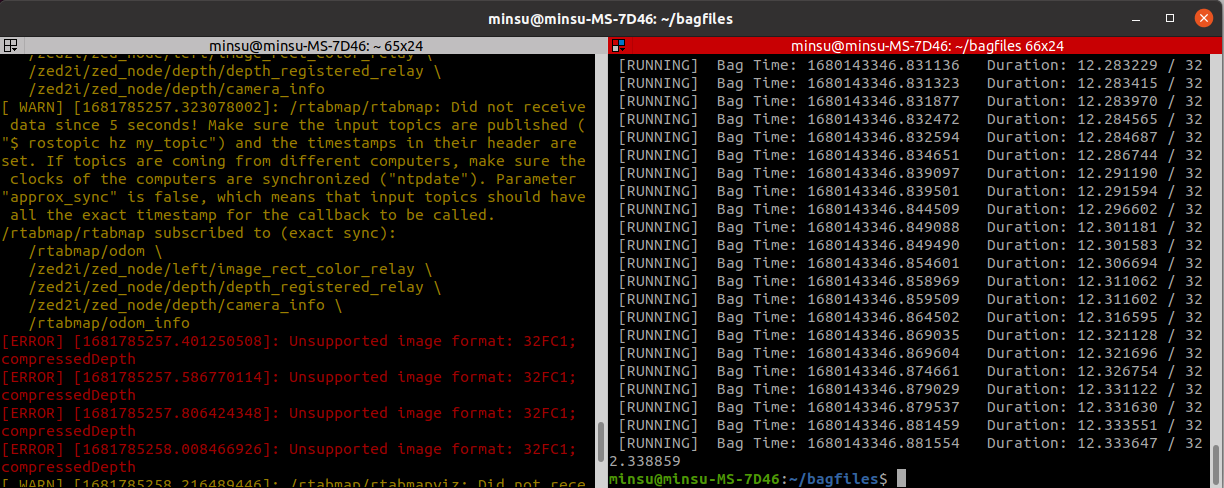Open the right terminal's grouping icon menu
The height and width of the screenshot is (488, 1224).
[x=618, y=46]
